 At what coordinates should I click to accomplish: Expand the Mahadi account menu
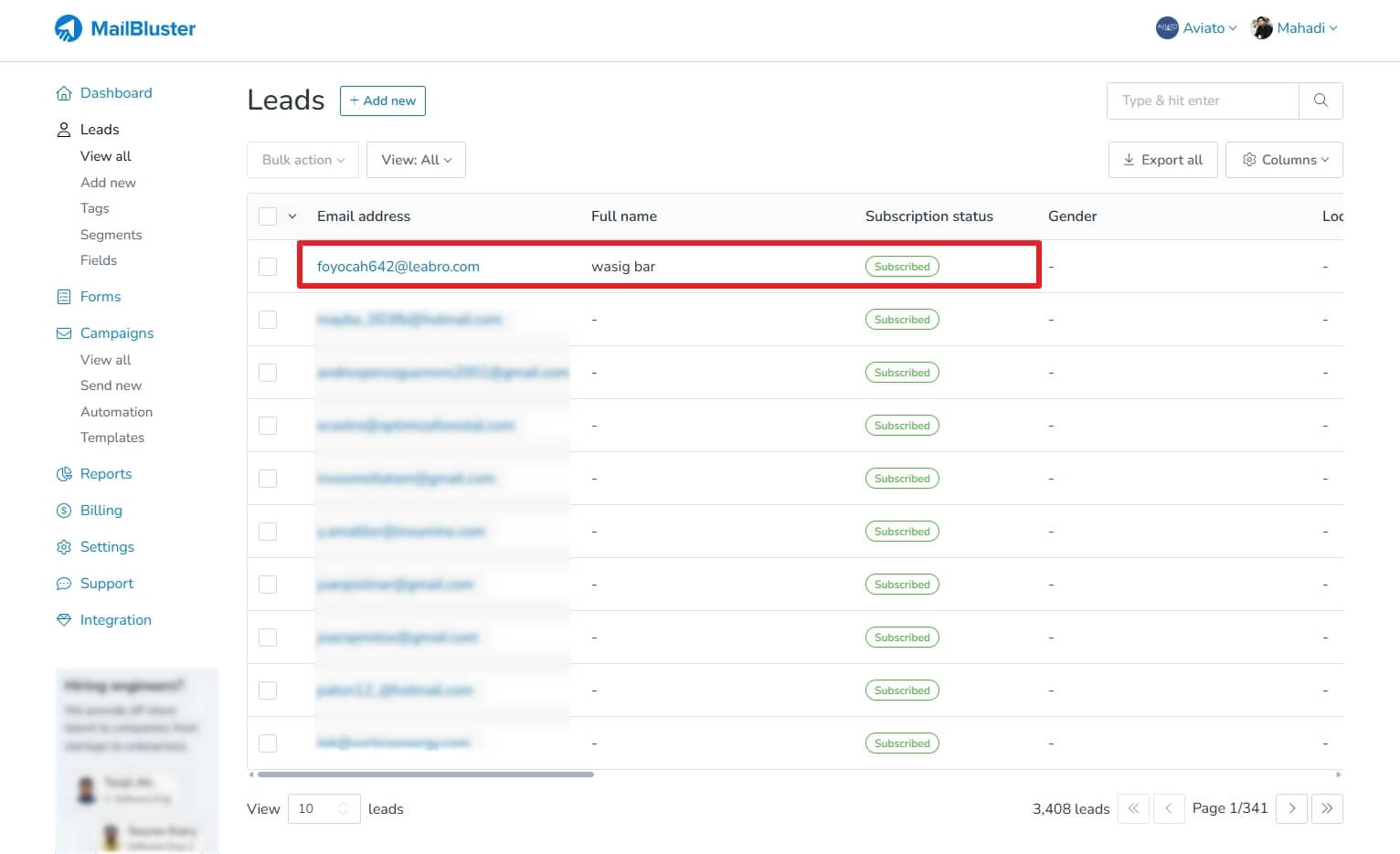point(1294,28)
